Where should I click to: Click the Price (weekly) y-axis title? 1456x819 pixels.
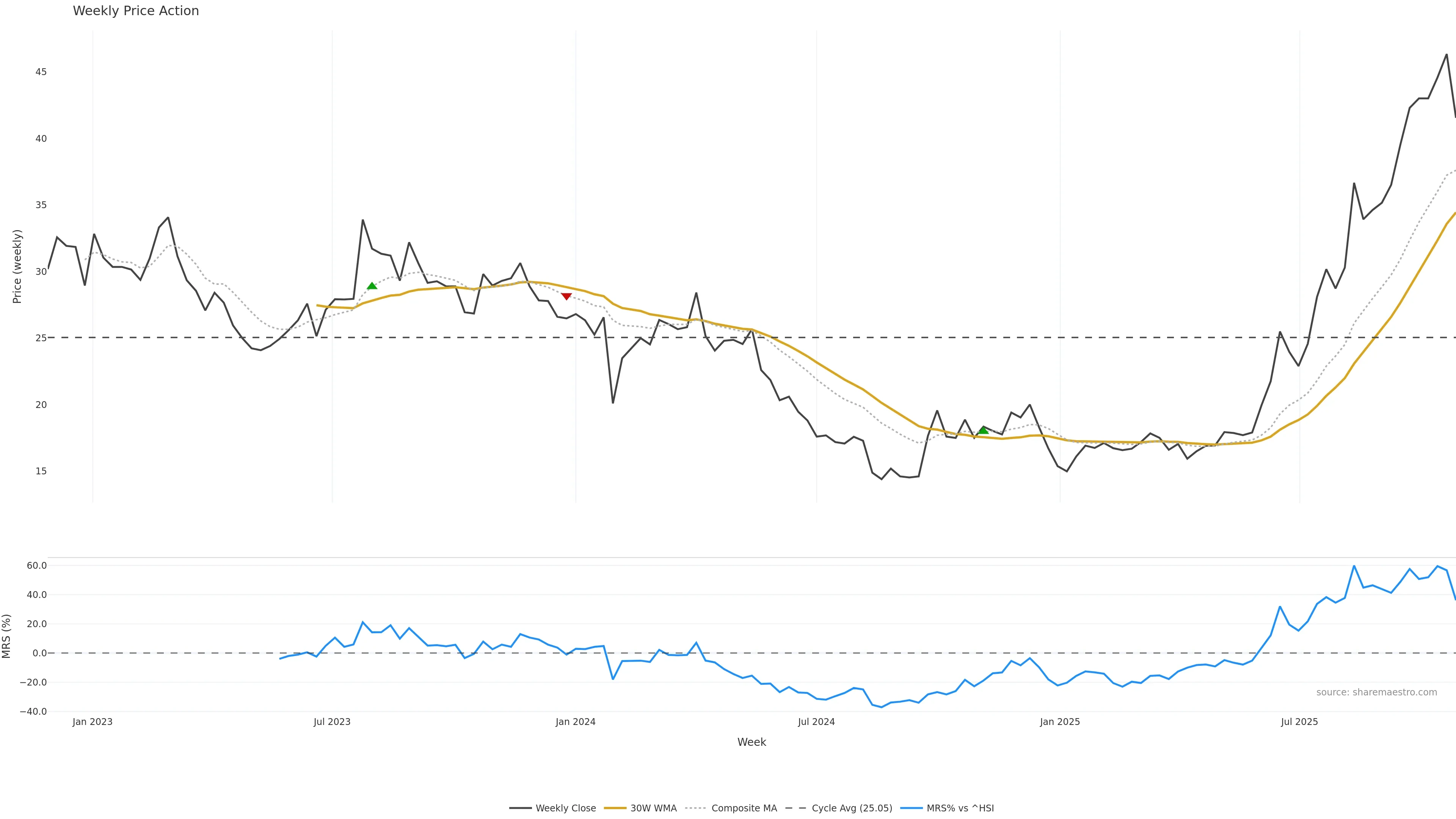coord(17,266)
